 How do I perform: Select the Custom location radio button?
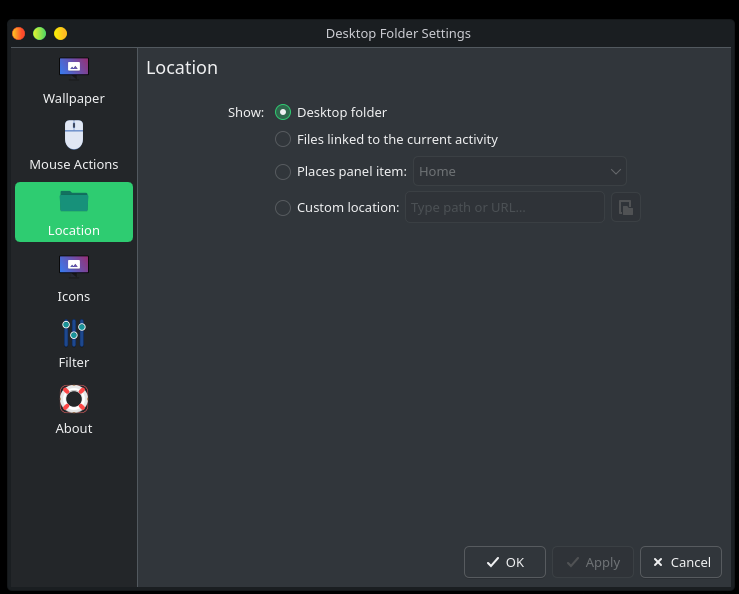coord(283,208)
